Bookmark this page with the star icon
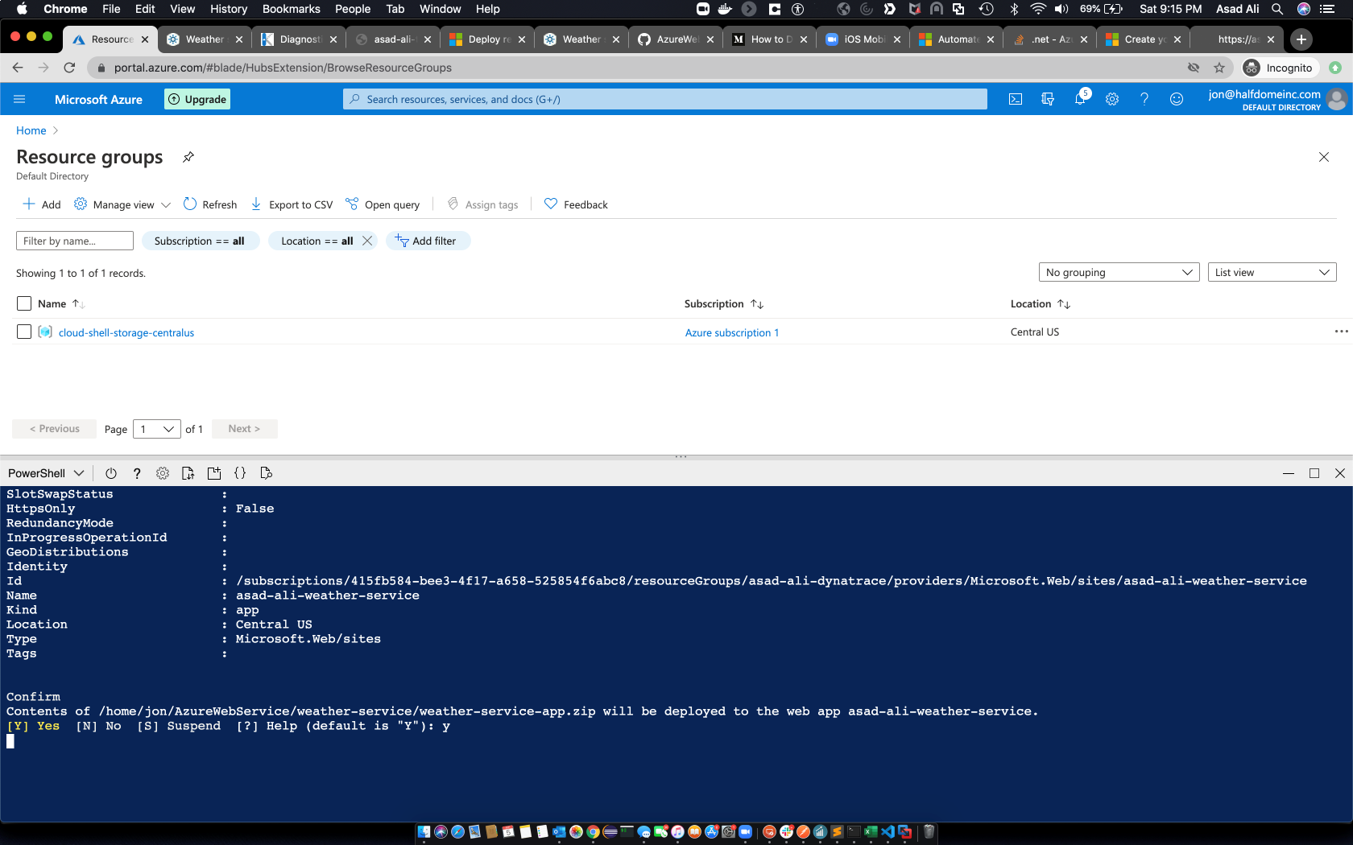 click(x=1219, y=68)
